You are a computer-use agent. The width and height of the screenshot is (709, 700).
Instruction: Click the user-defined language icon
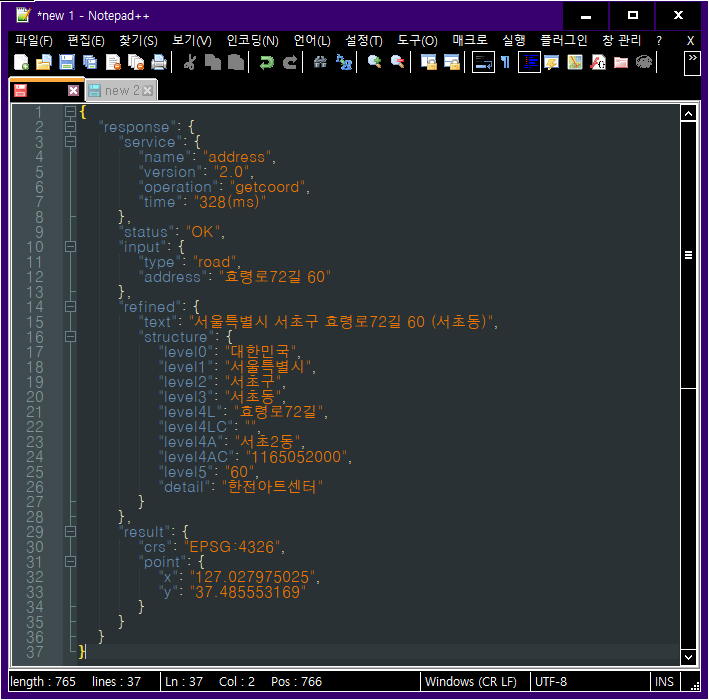click(552, 62)
